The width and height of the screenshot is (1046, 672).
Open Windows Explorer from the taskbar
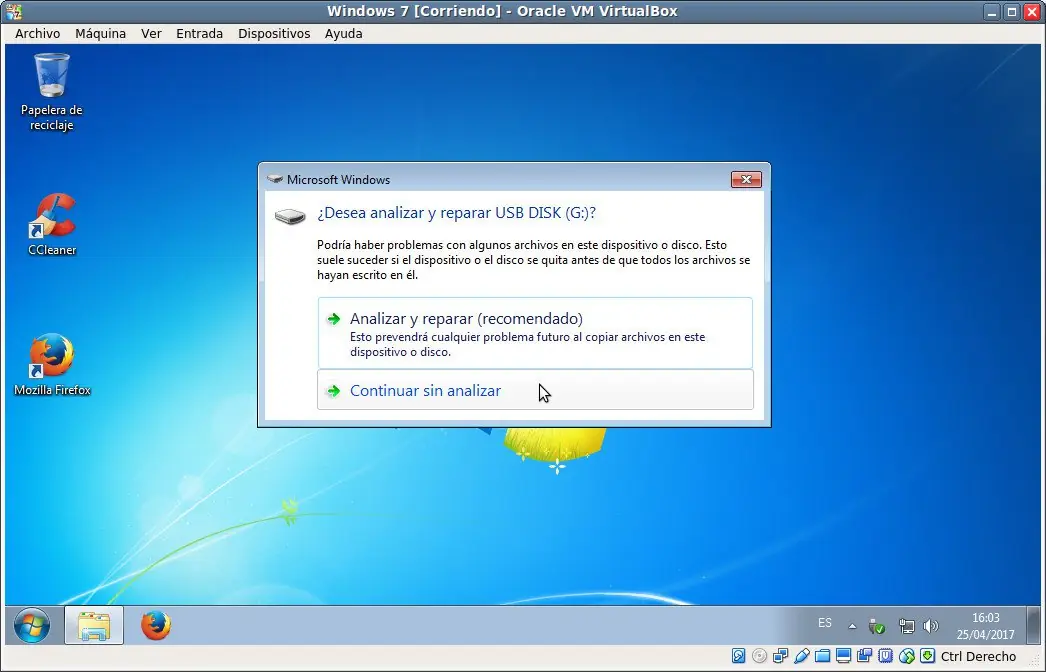pyautogui.click(x=94, y=625)
